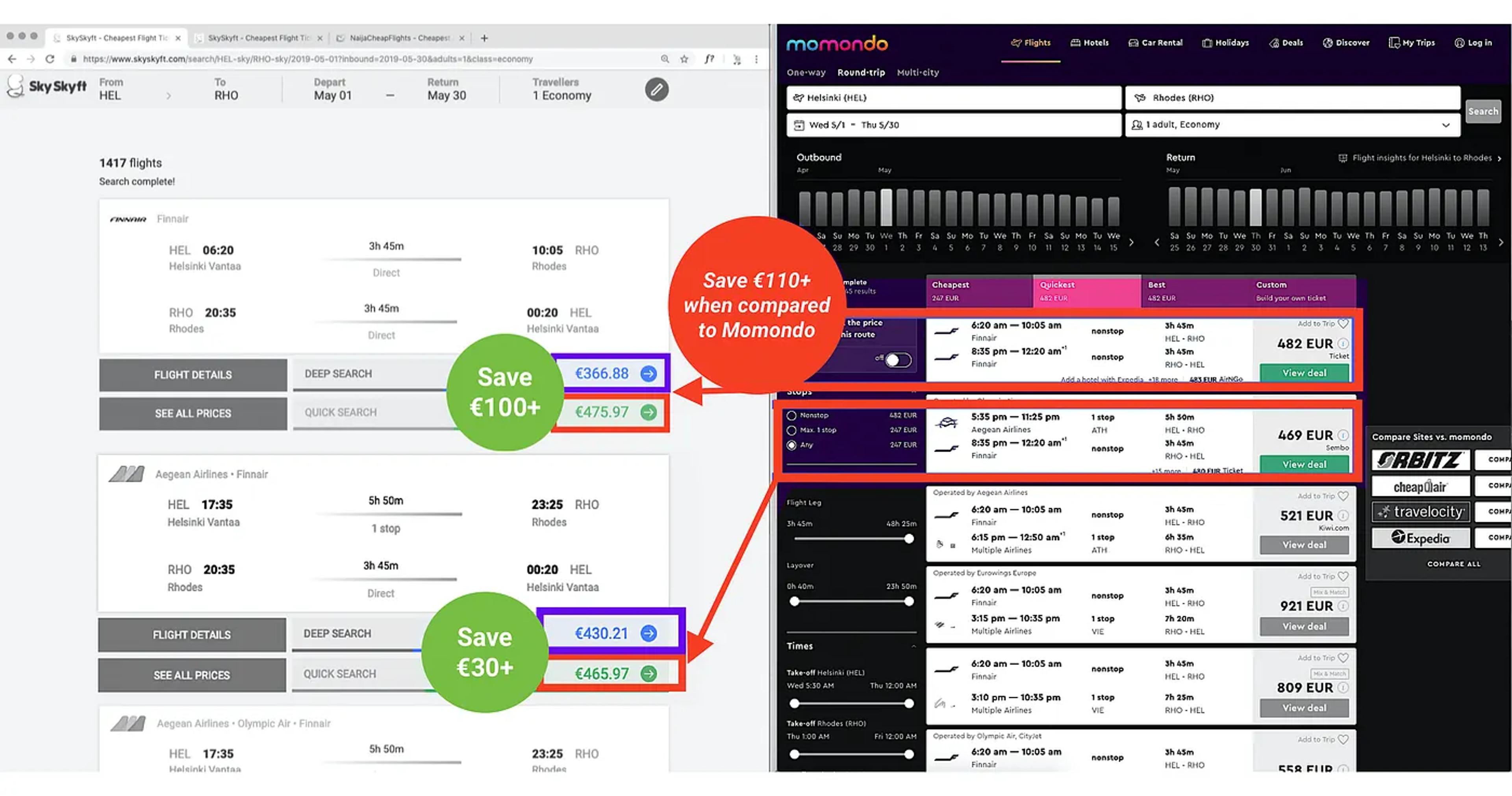Collapse the Times filter section
Viewport: 1512px width, 796px height.
tap(913, 646)
